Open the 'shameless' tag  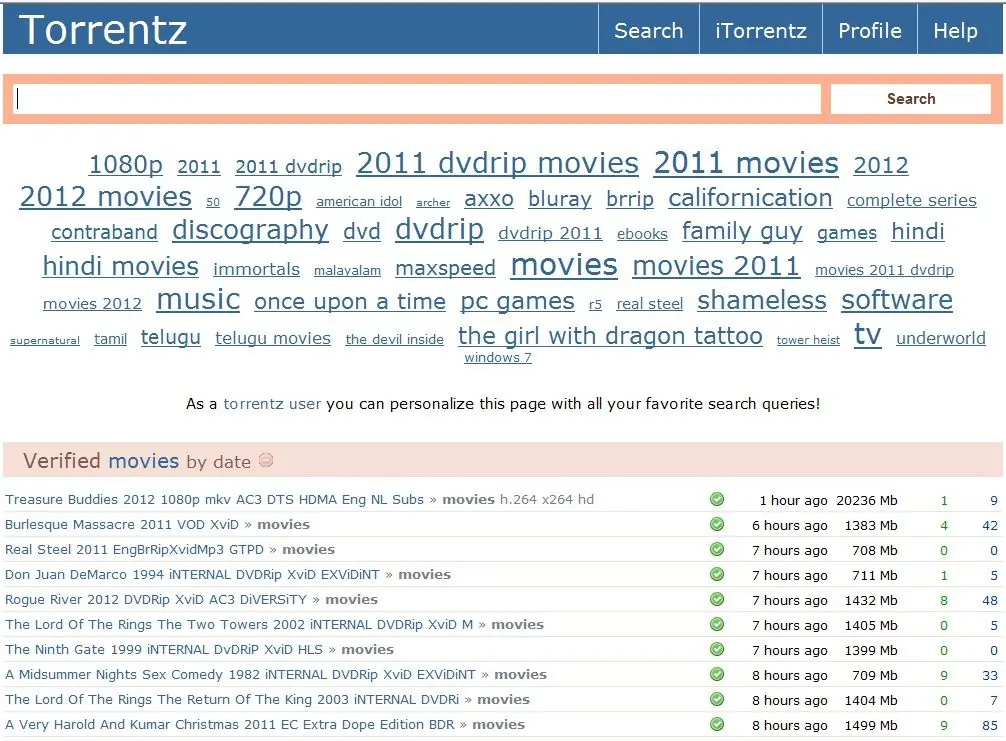click(762, 300)
